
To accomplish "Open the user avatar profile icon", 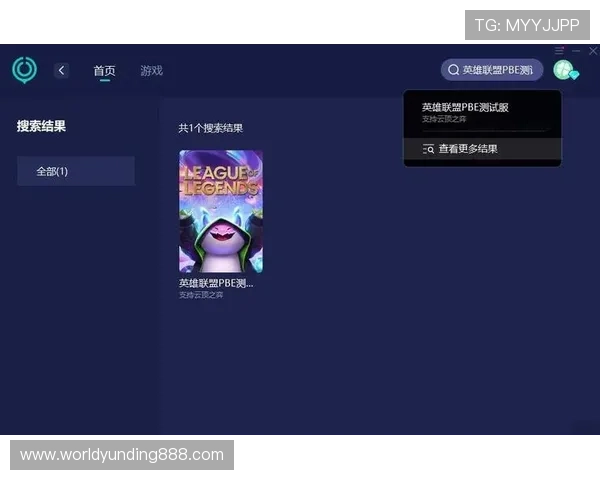I will (x=563, y=70).
